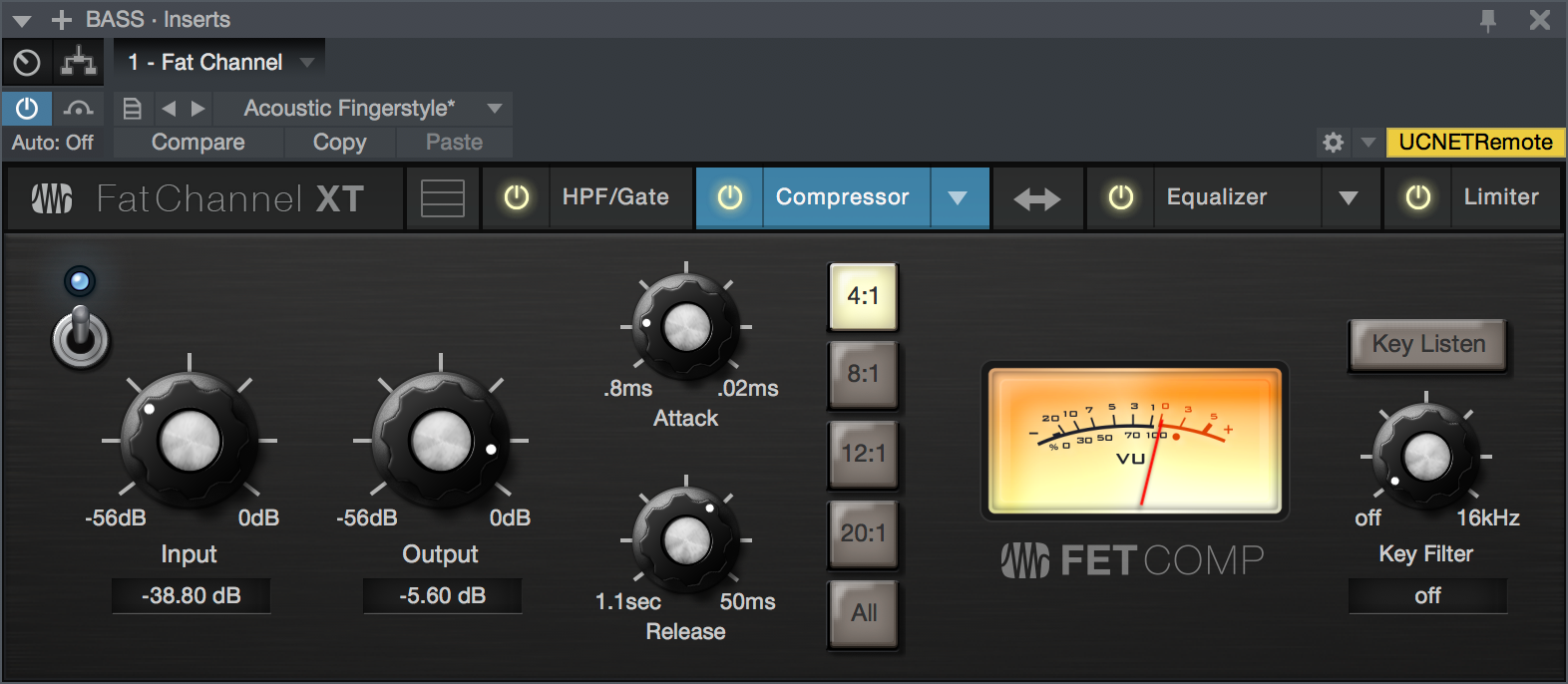Image resolution: width=1568 pixels, height=684 pixels.
Task: Go to the previous preset arrow
Action: [169, 109]
